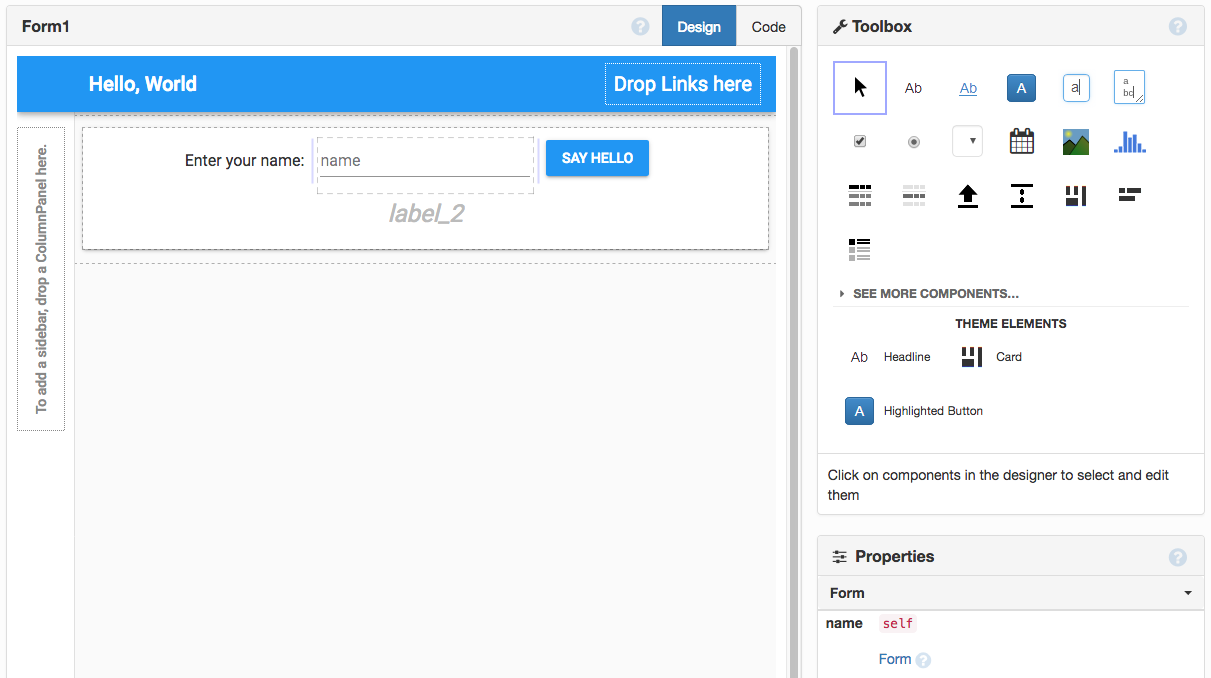Choose the FileLoader upload arrow icon
1211x678 pixels.
point(968,196)
